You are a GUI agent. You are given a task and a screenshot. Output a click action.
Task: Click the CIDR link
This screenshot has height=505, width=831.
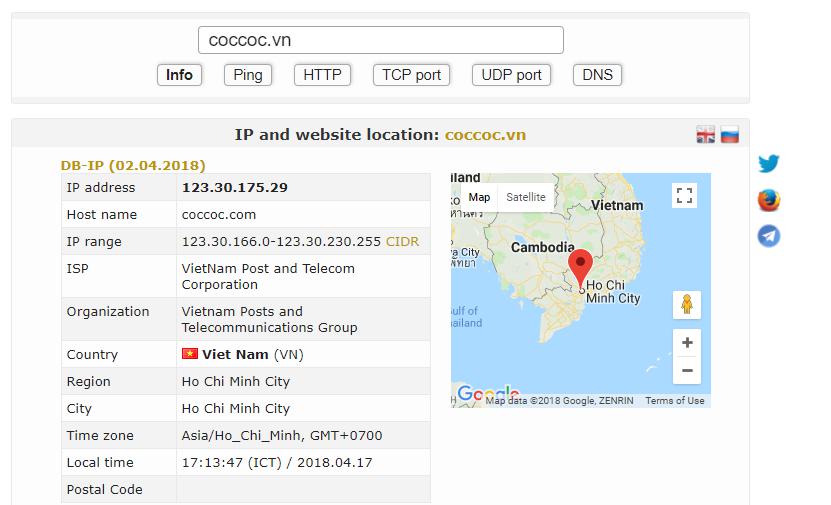point(403,242)
